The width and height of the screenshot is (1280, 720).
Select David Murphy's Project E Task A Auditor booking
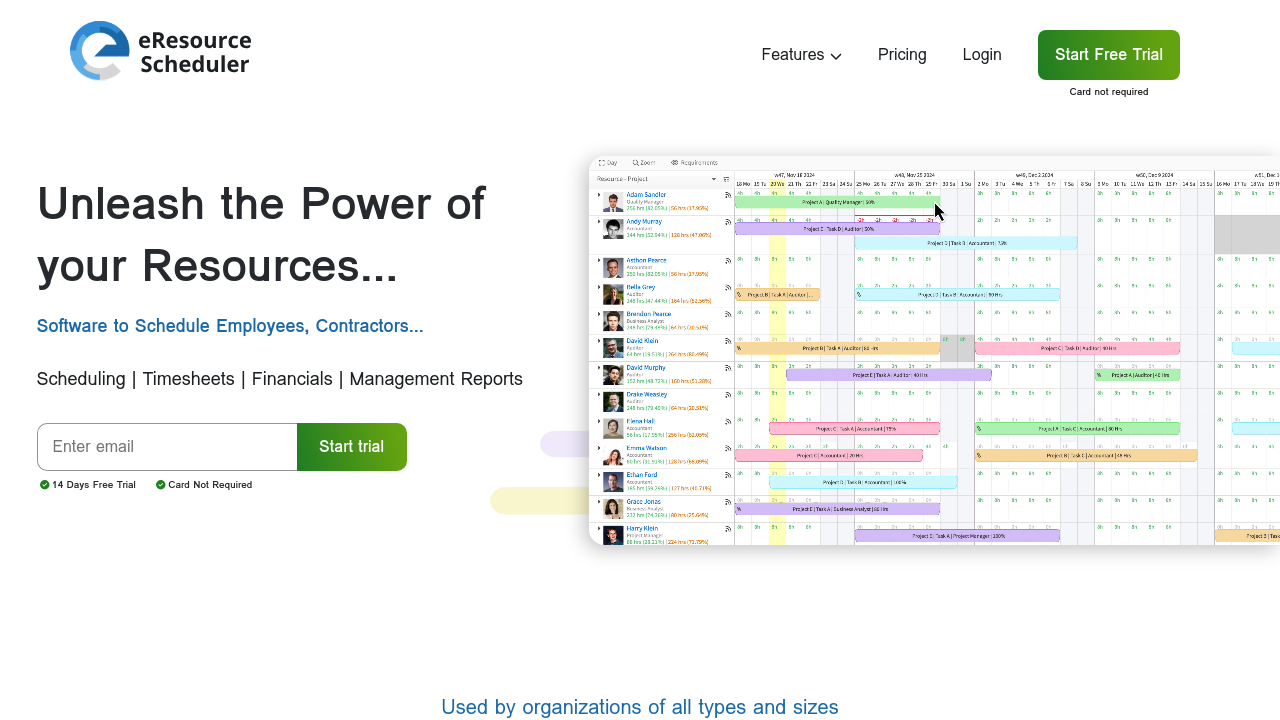coord(889,375)
